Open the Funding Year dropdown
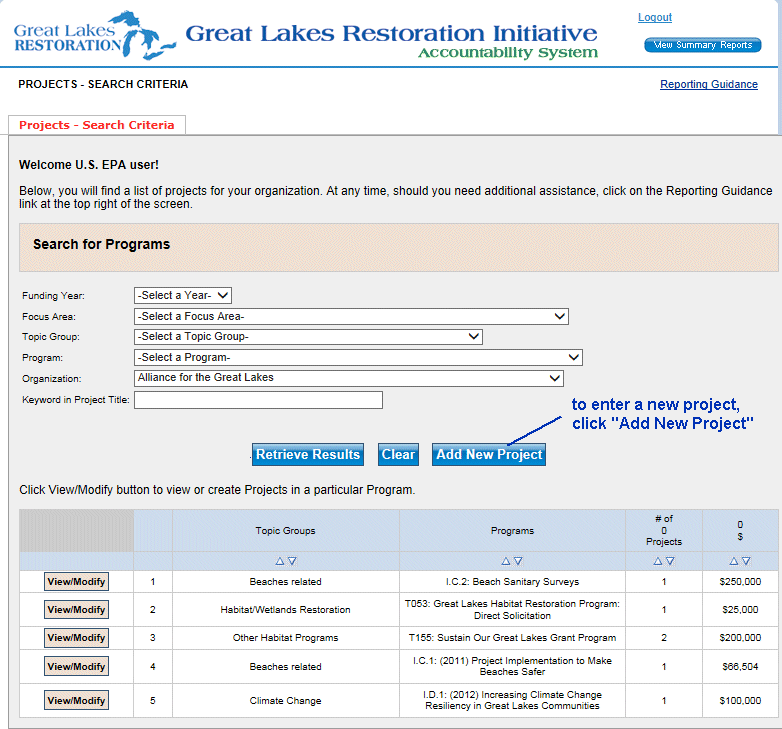 point(183,295)
